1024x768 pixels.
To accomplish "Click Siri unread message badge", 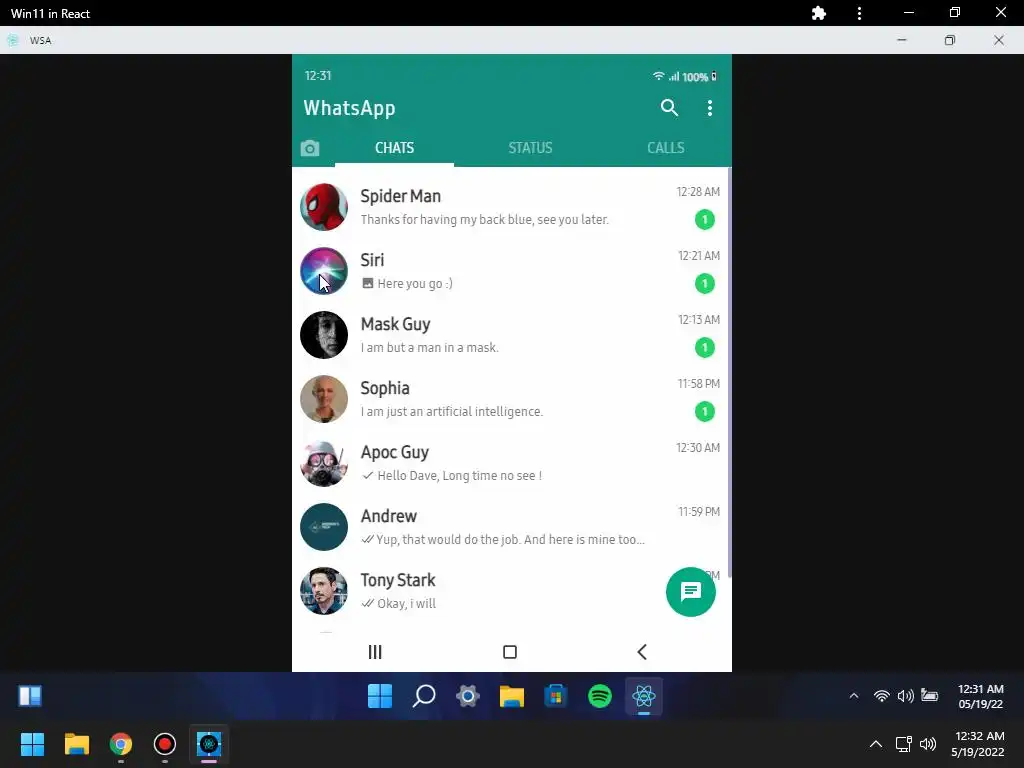I will point(705,283).
